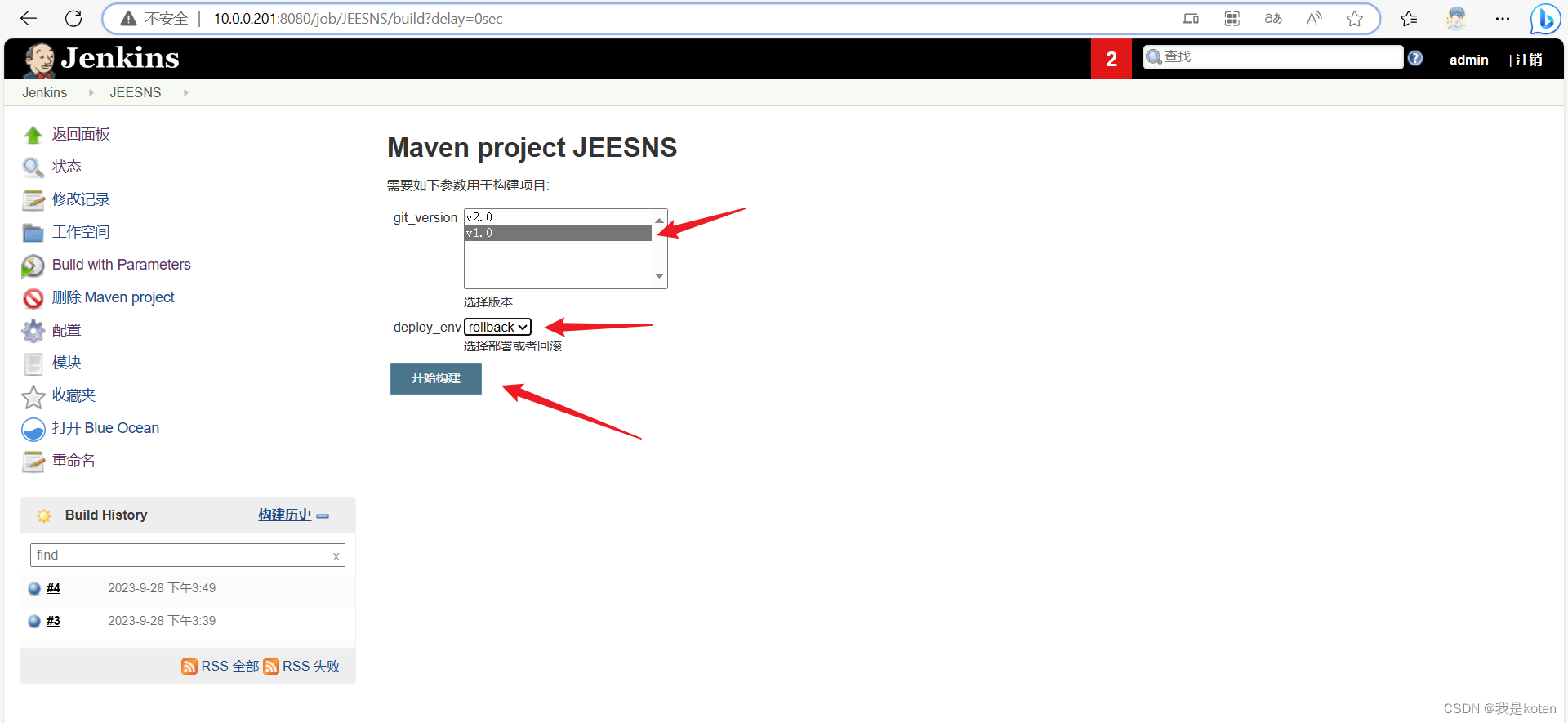
Task: Open 收藏夹 sidebar link
Action: (x=74, y=395)
